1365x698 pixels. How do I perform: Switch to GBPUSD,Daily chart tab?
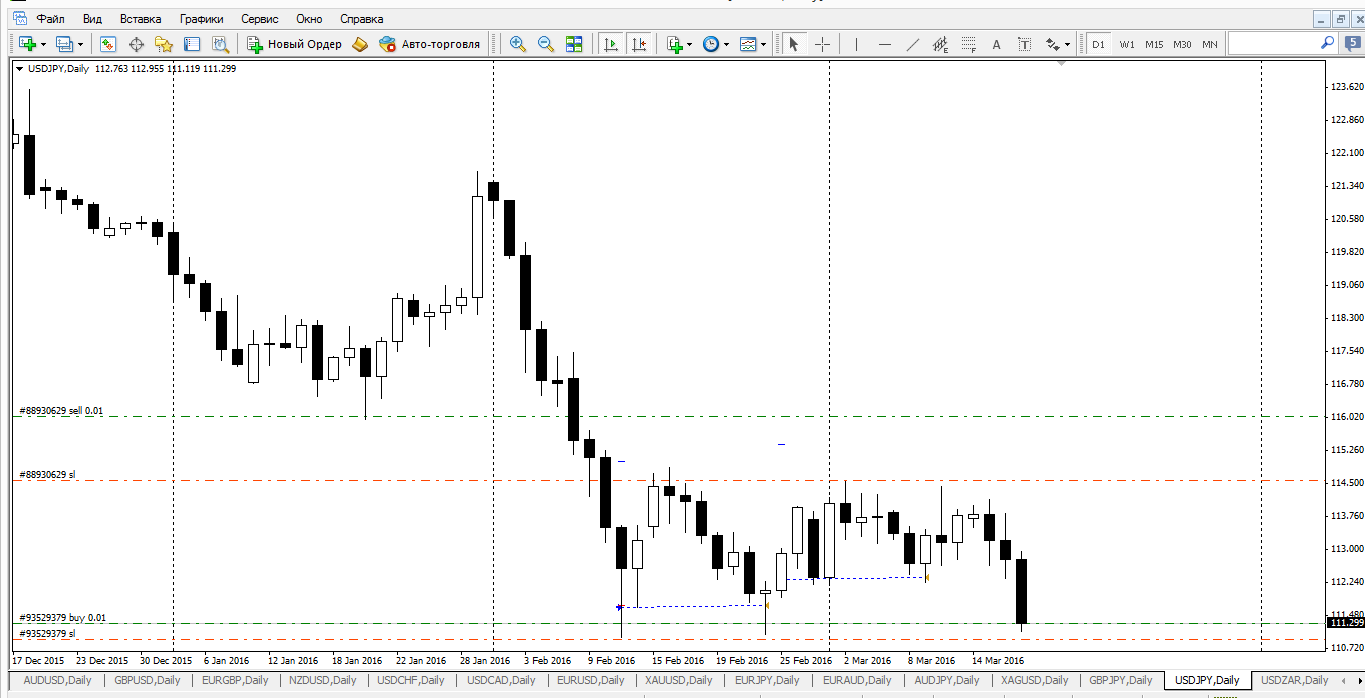click(148, 680)
